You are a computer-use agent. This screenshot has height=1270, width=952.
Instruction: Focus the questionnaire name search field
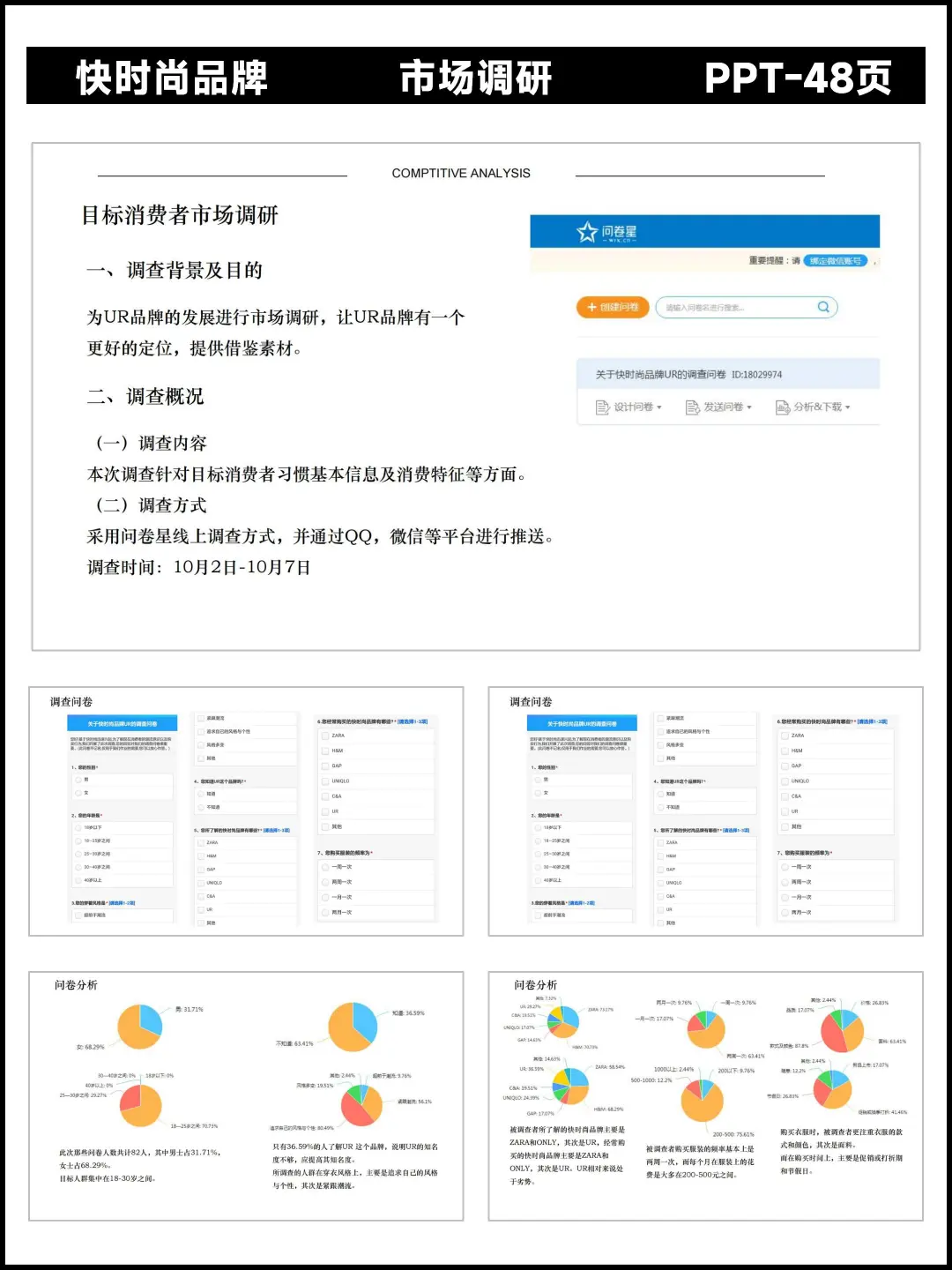pos(746,307)
